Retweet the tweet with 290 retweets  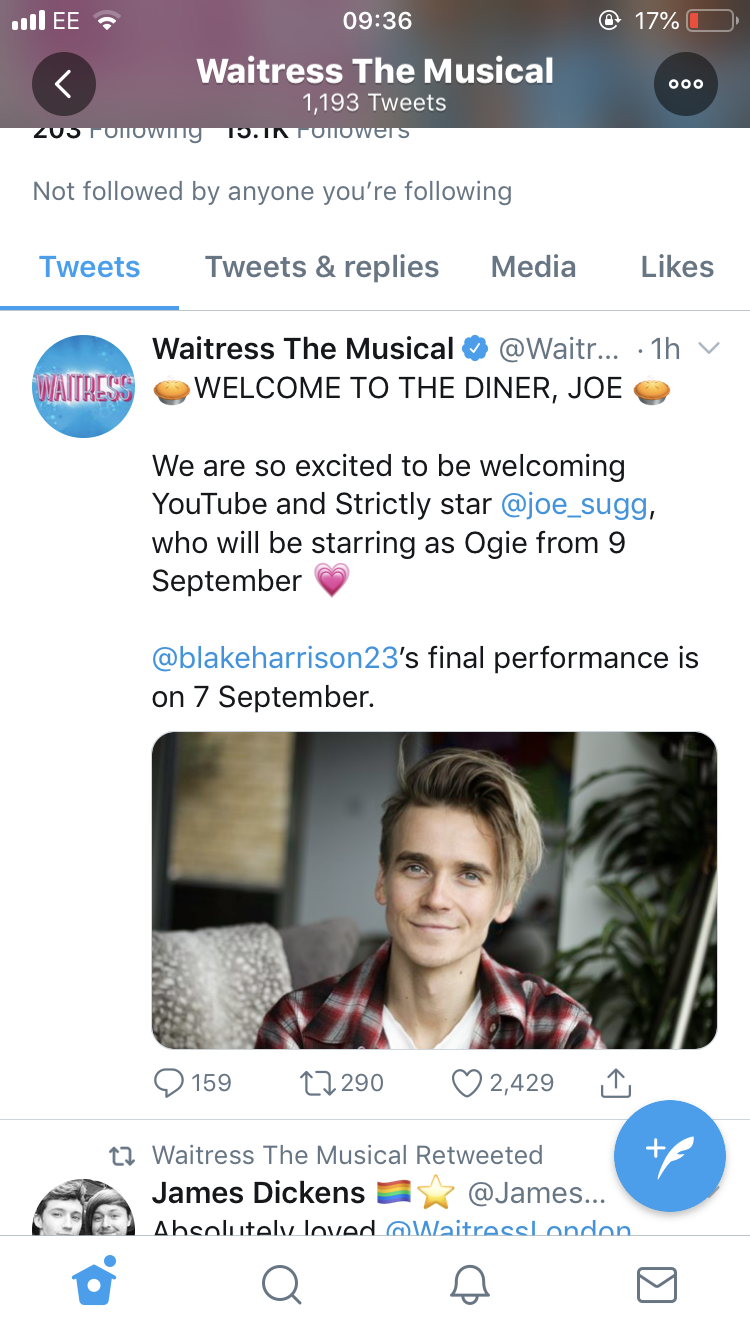(x=341, y=1082)
